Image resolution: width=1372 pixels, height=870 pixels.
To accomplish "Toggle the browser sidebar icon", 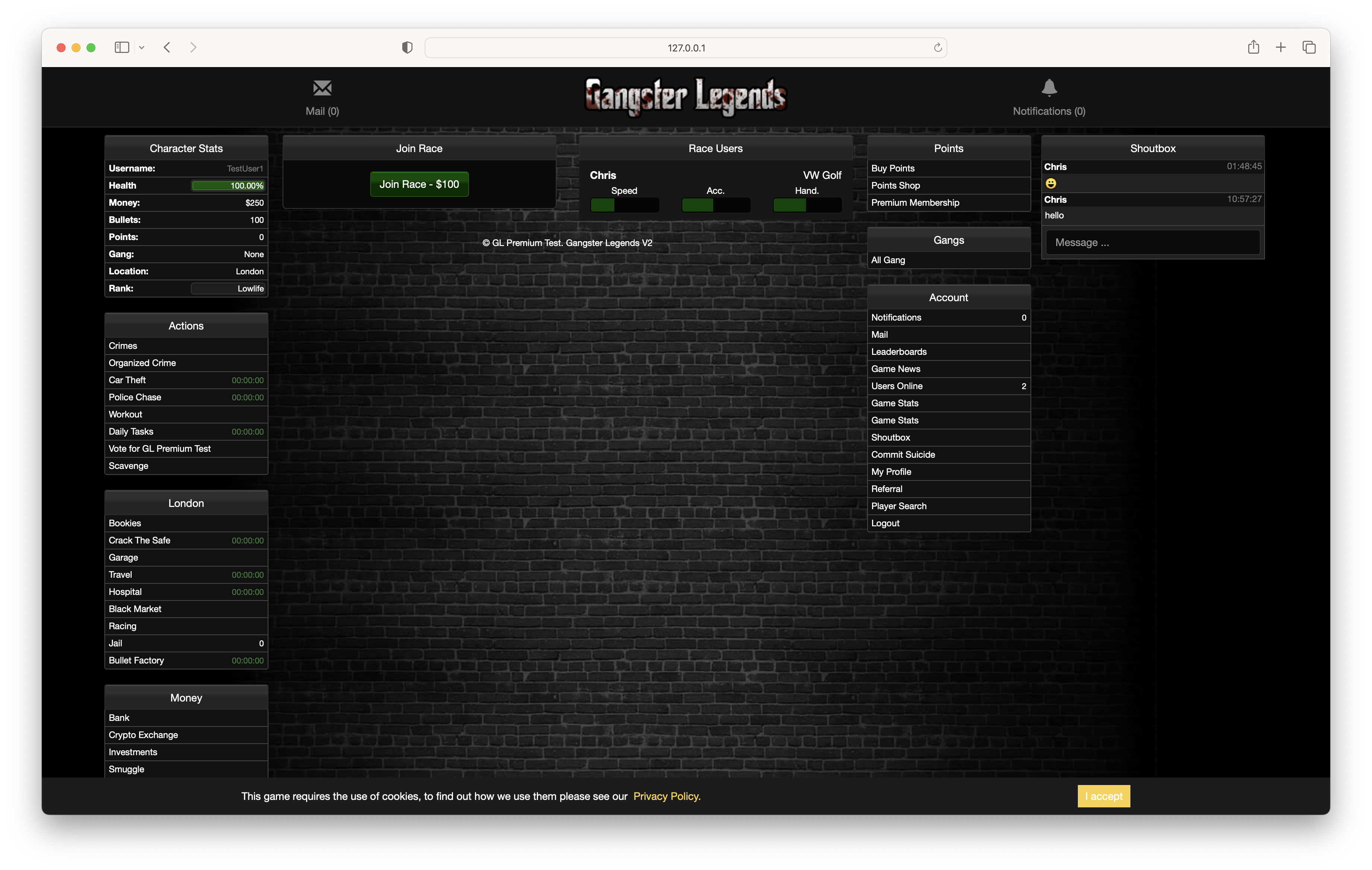I will pyautogui.click(x=122, y=47).
